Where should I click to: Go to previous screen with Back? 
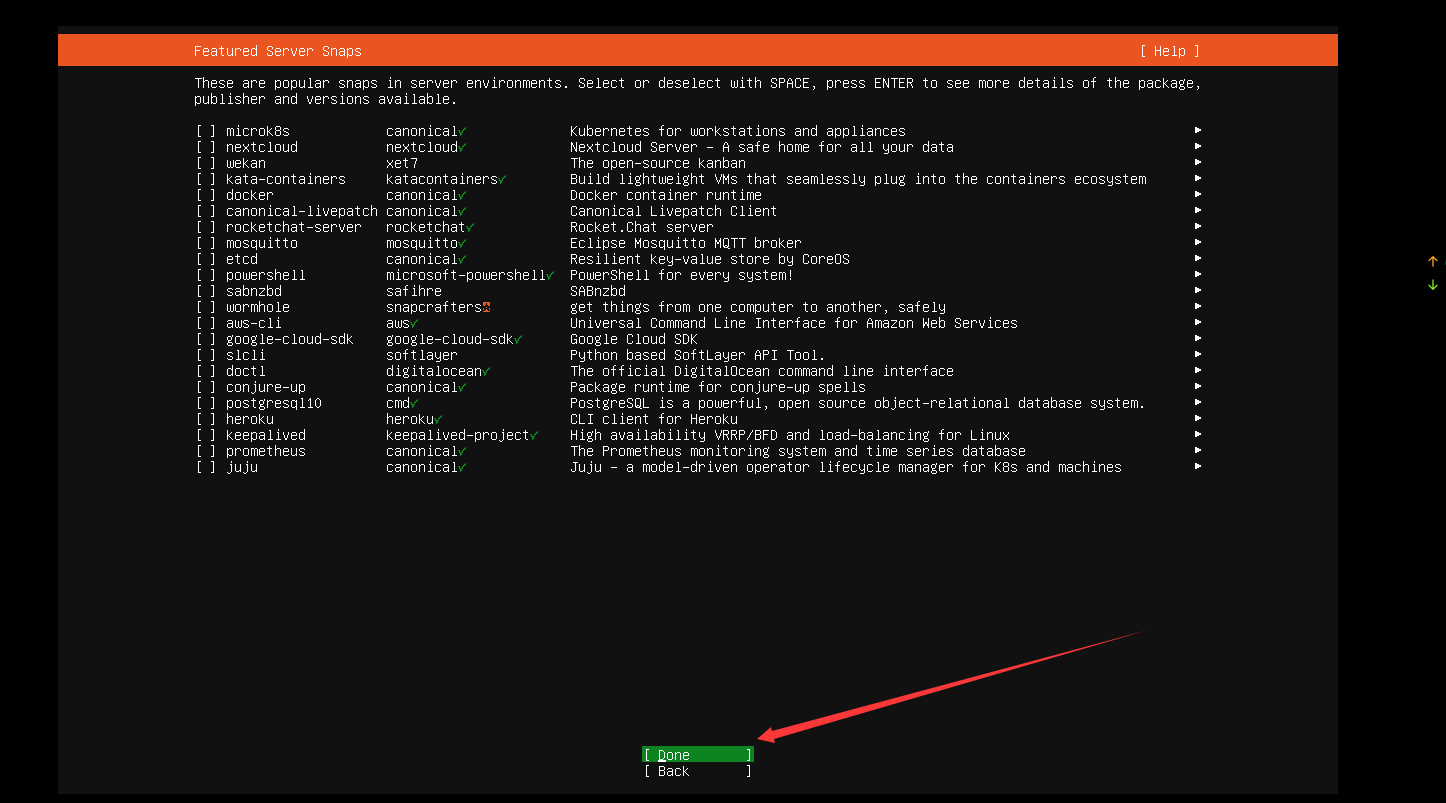(698, 771)
